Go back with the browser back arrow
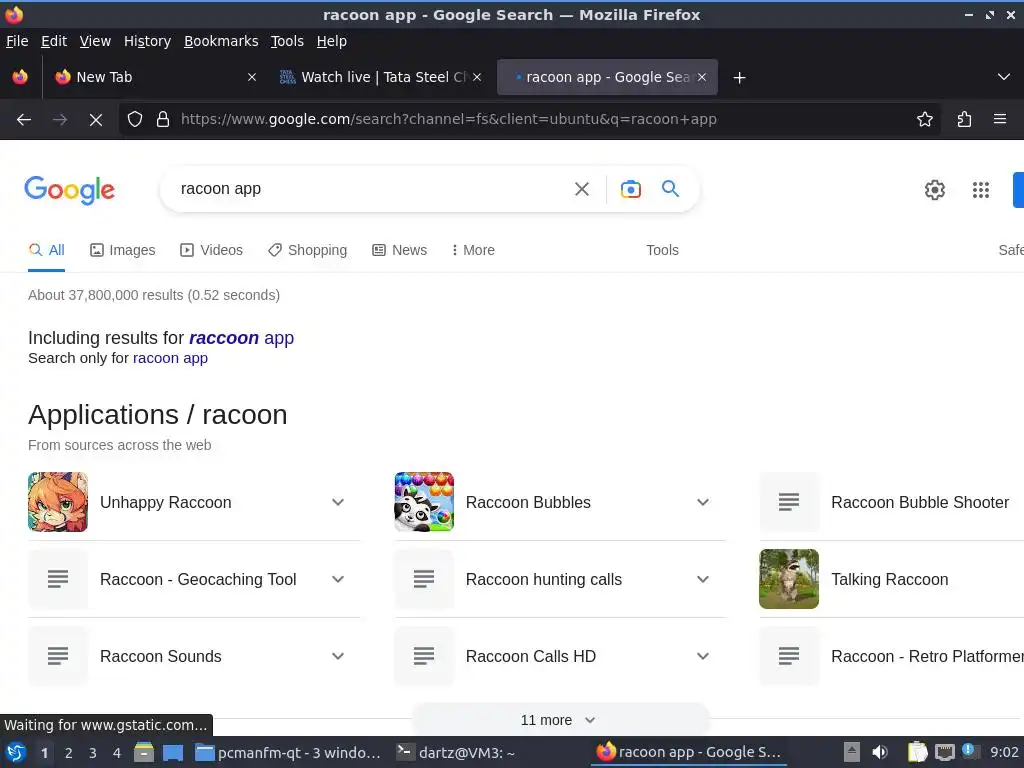The image size is (1024, 768). pos(24,120)
